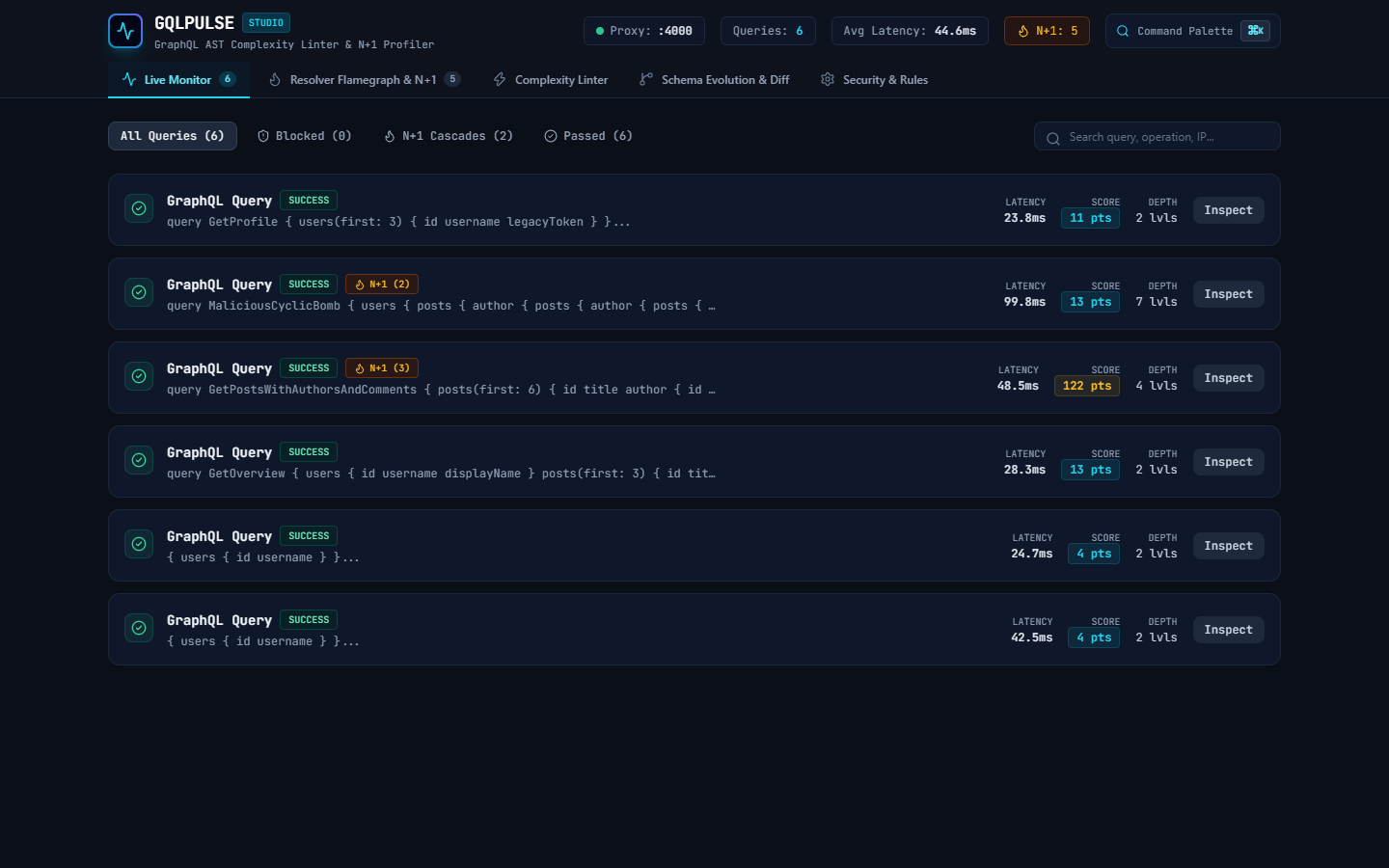Click the STUDIO badge next to GQLPULSE

(266, 23)
